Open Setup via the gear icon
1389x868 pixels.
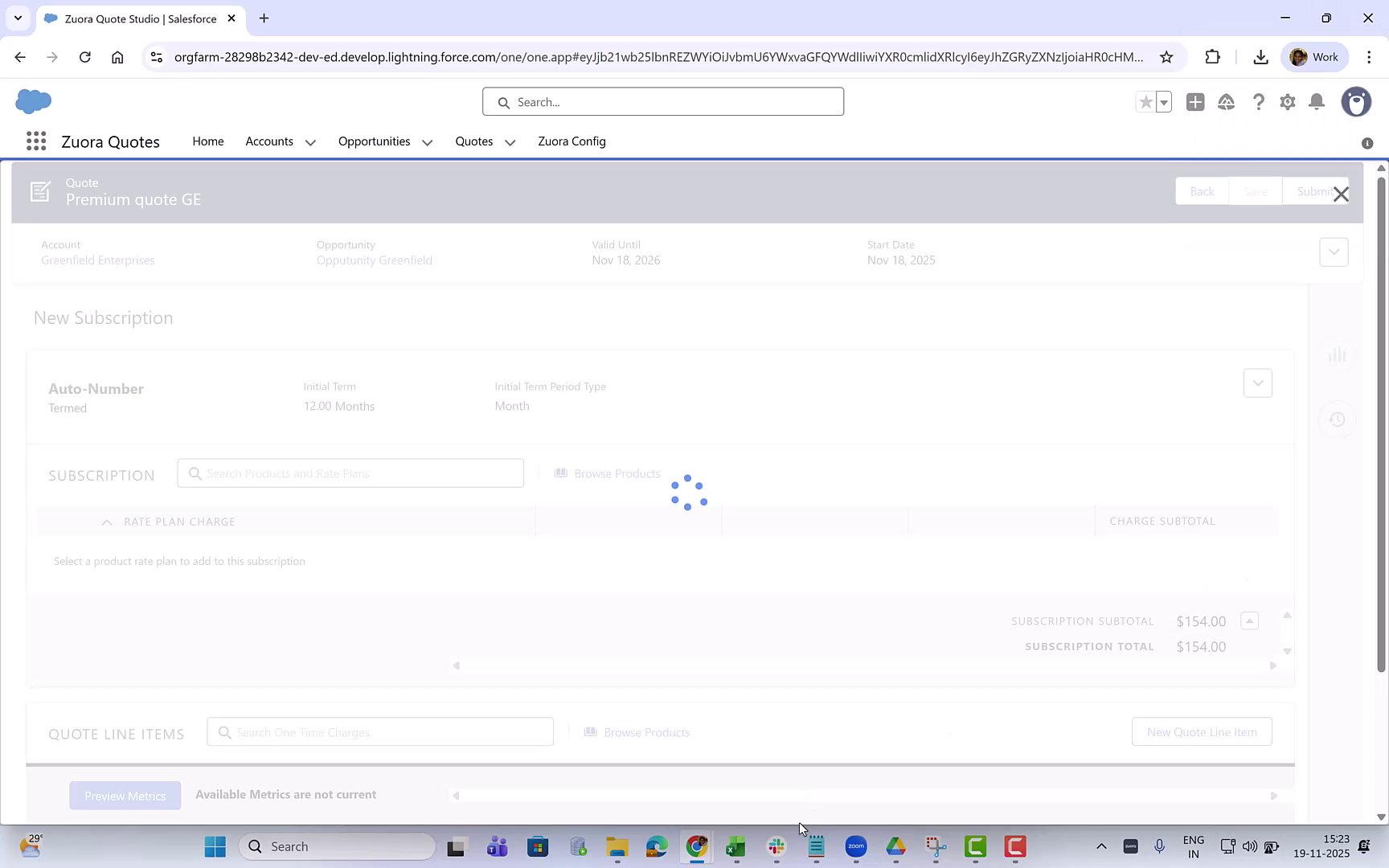(x=1287, y=102)
